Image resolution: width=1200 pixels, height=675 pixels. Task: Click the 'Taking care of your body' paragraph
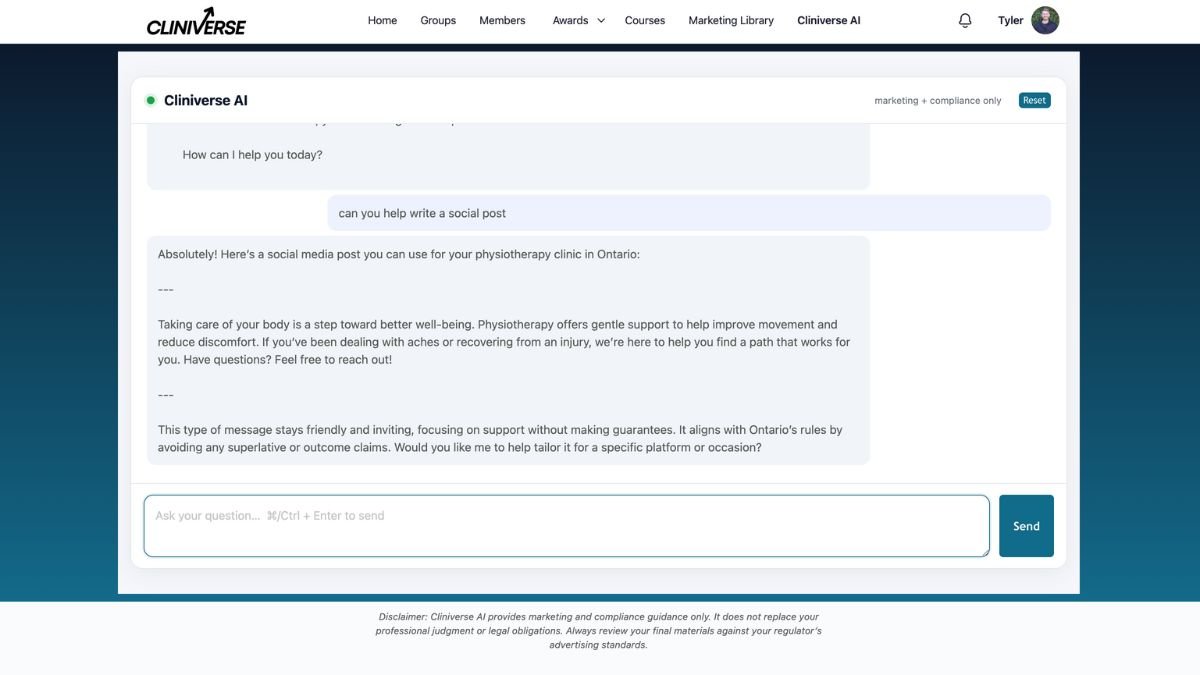pyautogui.click(x=504, y=342)
